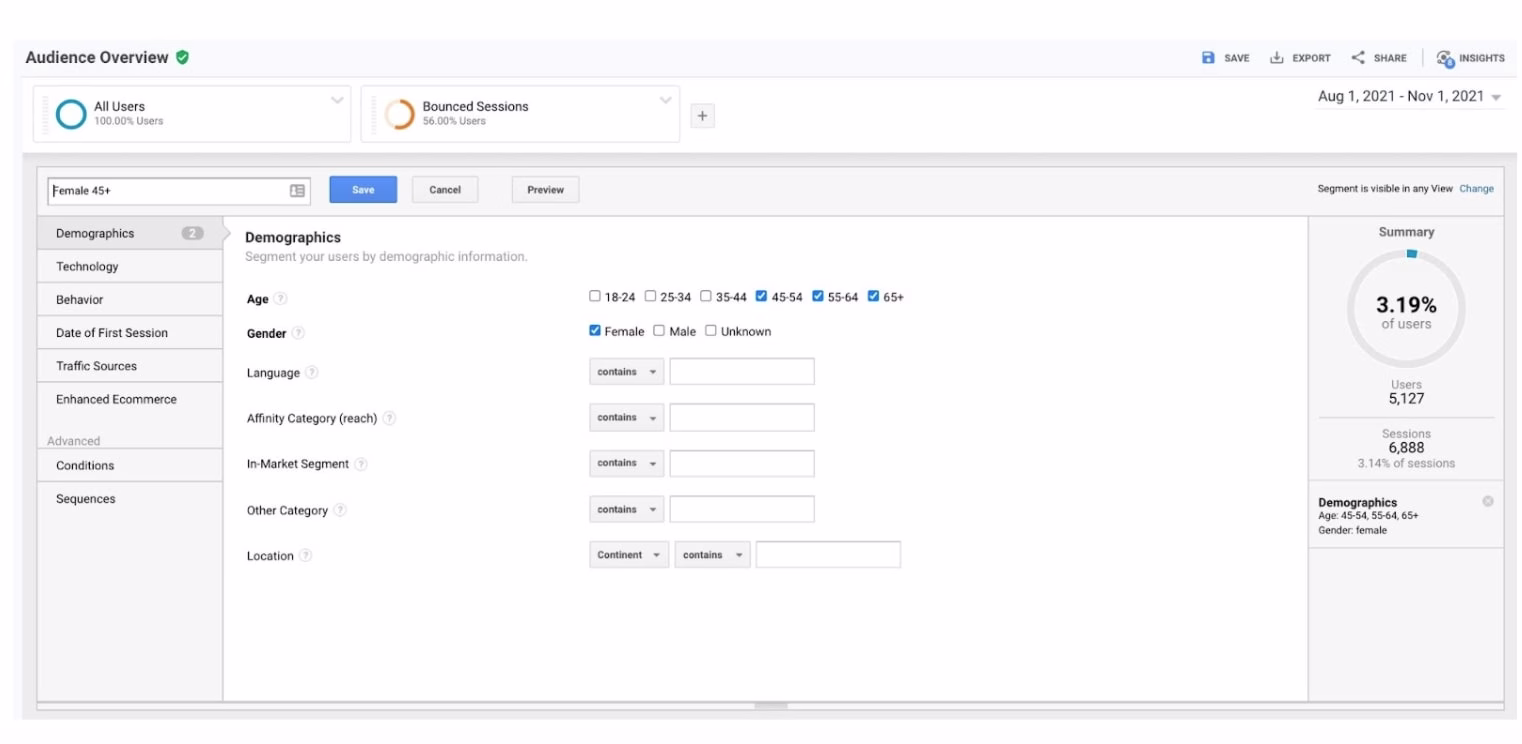Click the segment name picker icon
This screenshot has height=744, width=1522.
tap(295, 190)
